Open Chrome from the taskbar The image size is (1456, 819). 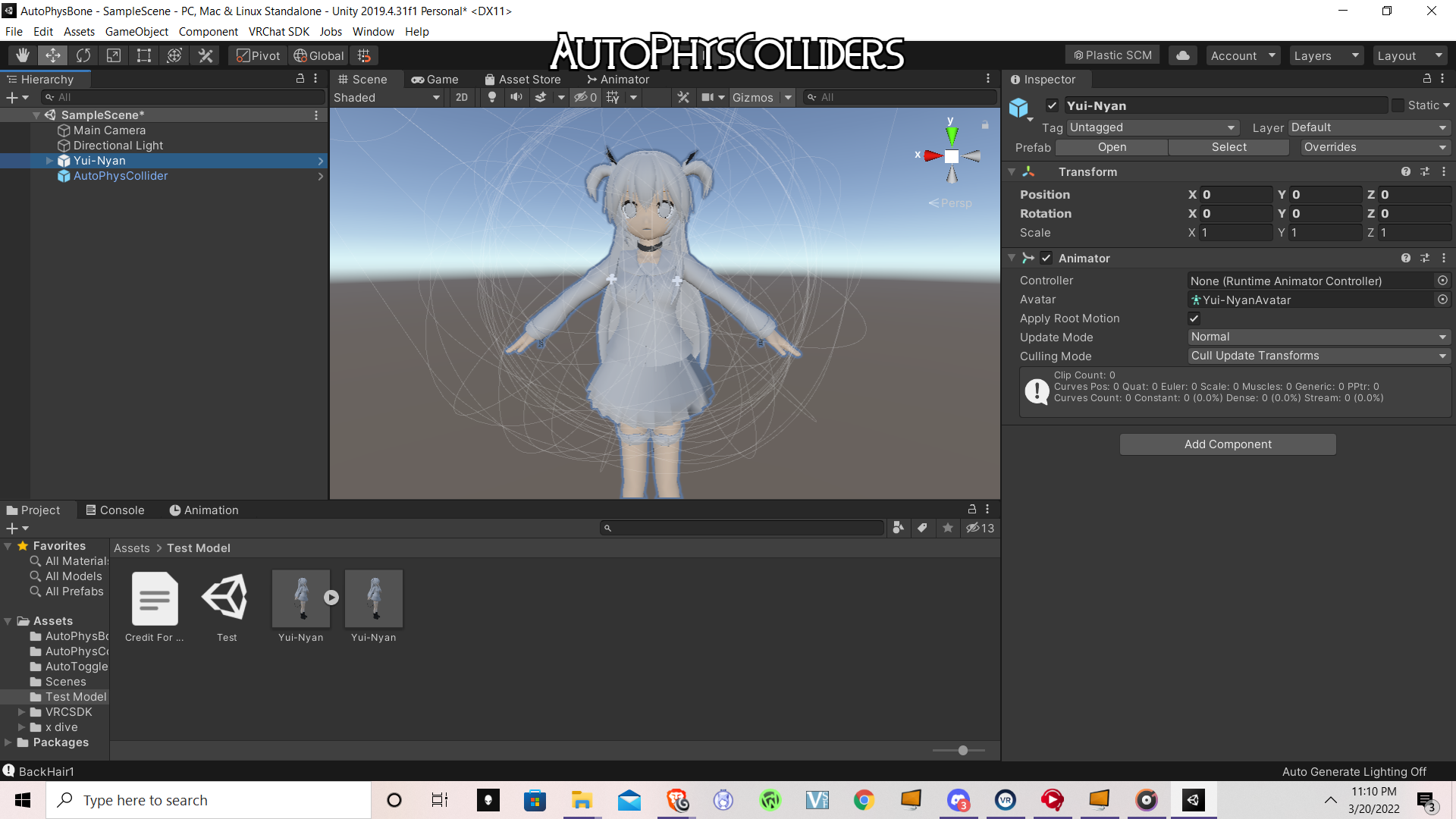pyautogui.click(x=864, y=800)
